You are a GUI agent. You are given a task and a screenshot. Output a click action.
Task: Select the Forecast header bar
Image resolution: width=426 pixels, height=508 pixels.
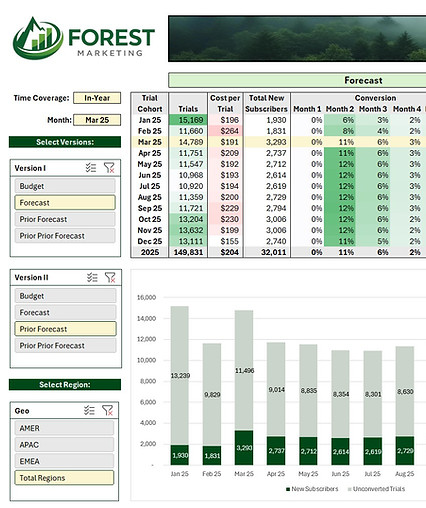[x=297, y=80]
